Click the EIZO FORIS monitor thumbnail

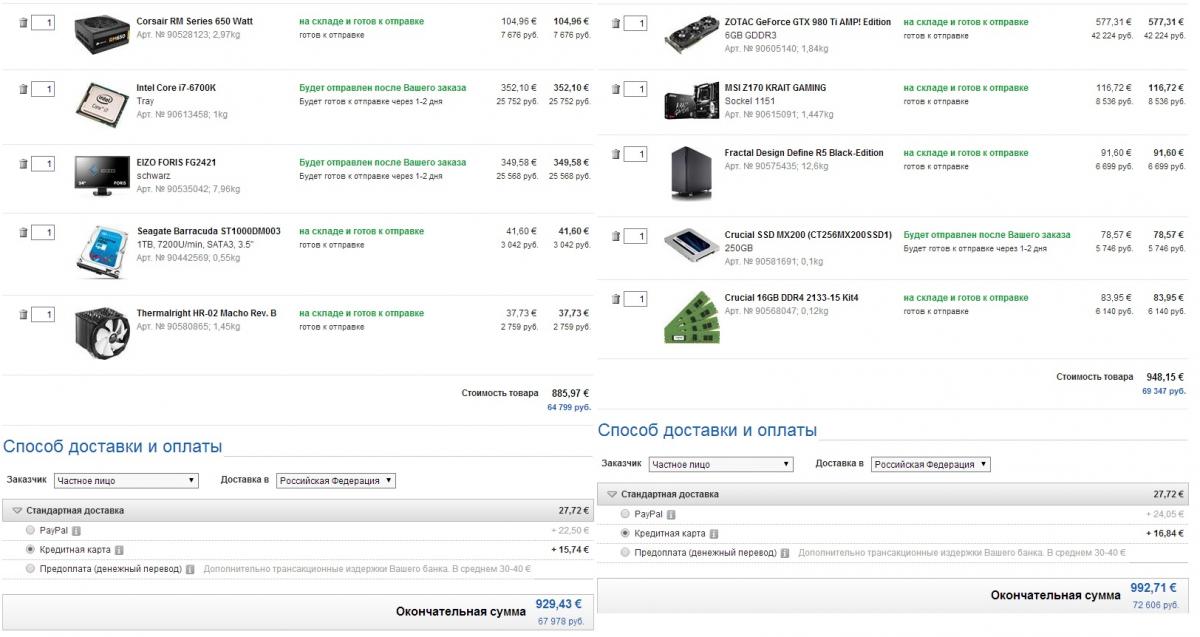click(101, 173)
